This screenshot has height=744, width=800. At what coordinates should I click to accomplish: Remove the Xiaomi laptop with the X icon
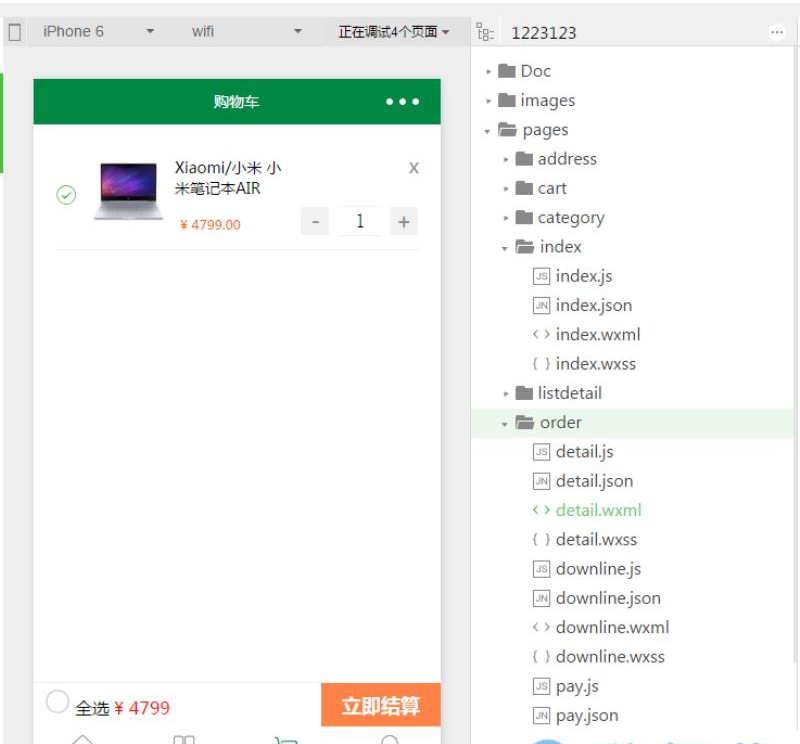[x=413, y=168]
